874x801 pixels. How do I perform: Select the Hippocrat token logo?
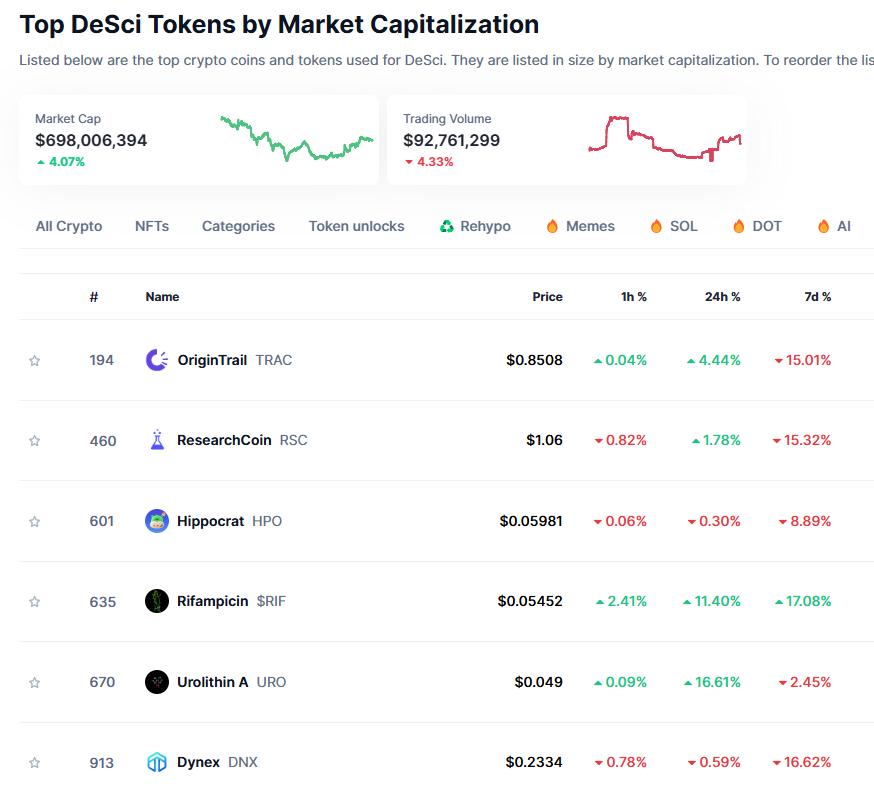point(158,521)
